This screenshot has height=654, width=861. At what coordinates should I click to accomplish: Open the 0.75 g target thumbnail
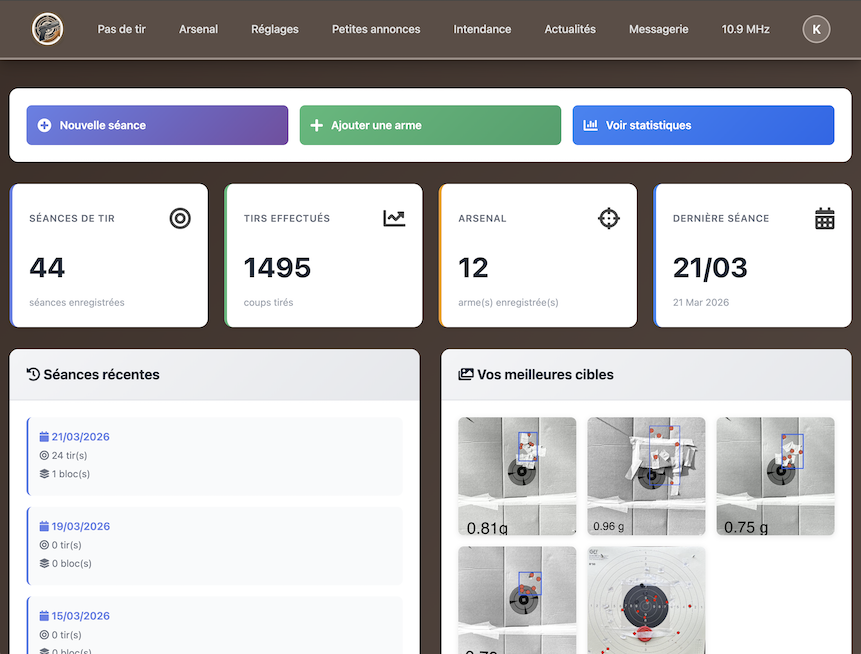click(x=775, y=476)
